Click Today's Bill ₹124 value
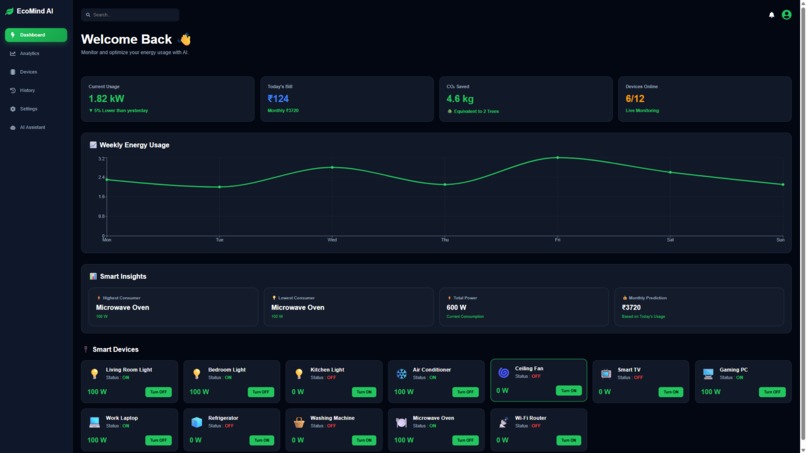The width and height of the screenshot is (806, 453). click(278, 99)
